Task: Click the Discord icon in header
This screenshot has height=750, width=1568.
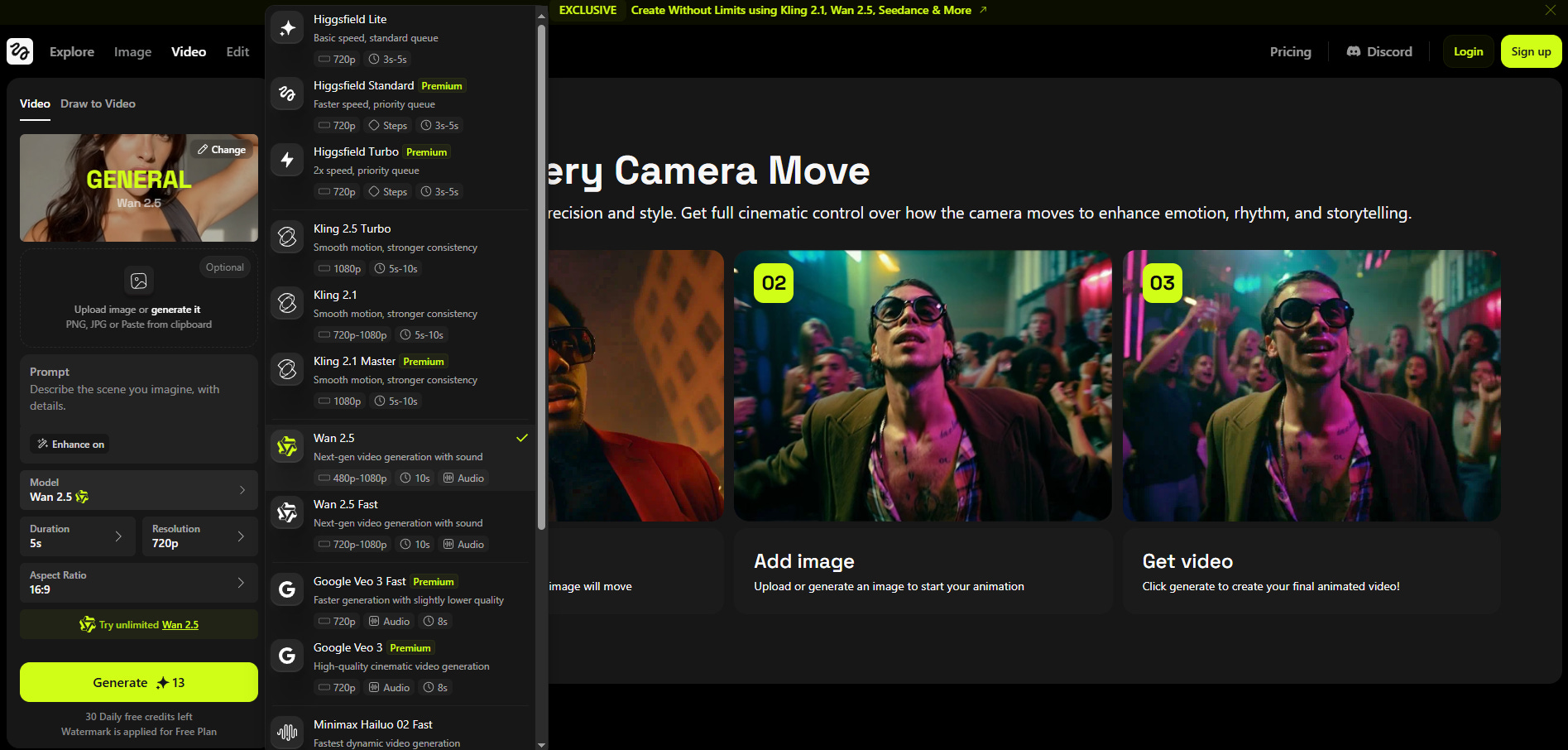Action: click(1354, 51)
